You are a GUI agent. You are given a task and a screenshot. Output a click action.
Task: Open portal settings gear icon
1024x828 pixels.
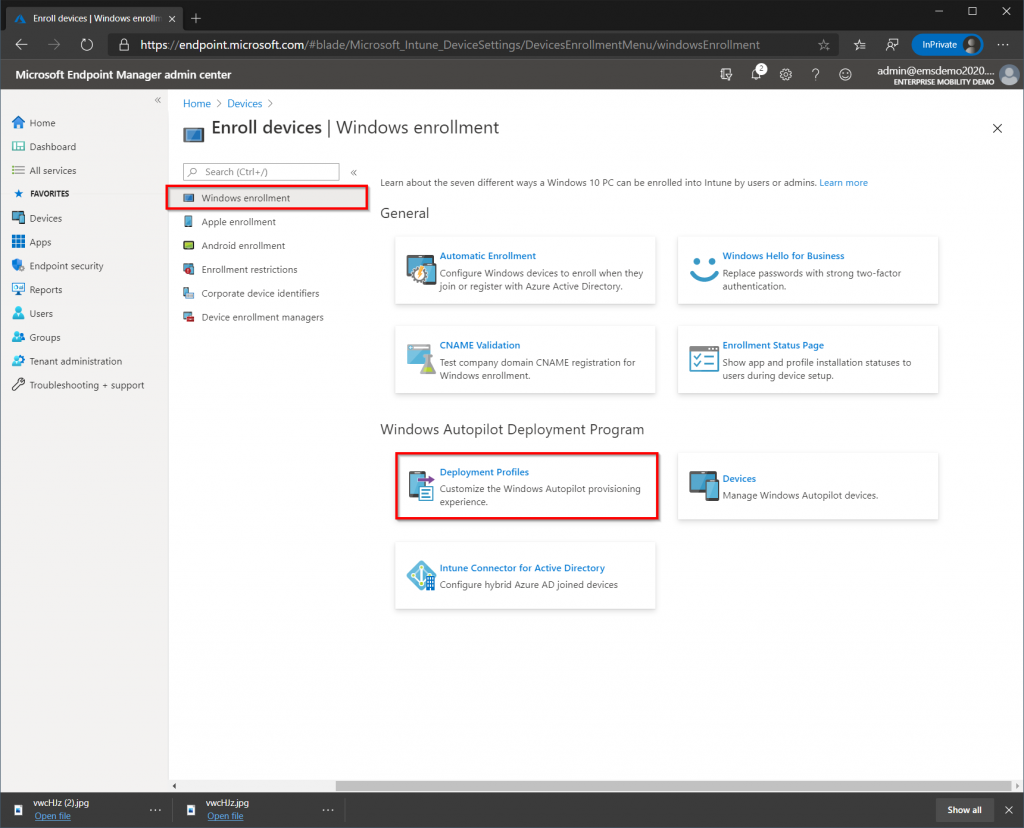pos(786,74)
